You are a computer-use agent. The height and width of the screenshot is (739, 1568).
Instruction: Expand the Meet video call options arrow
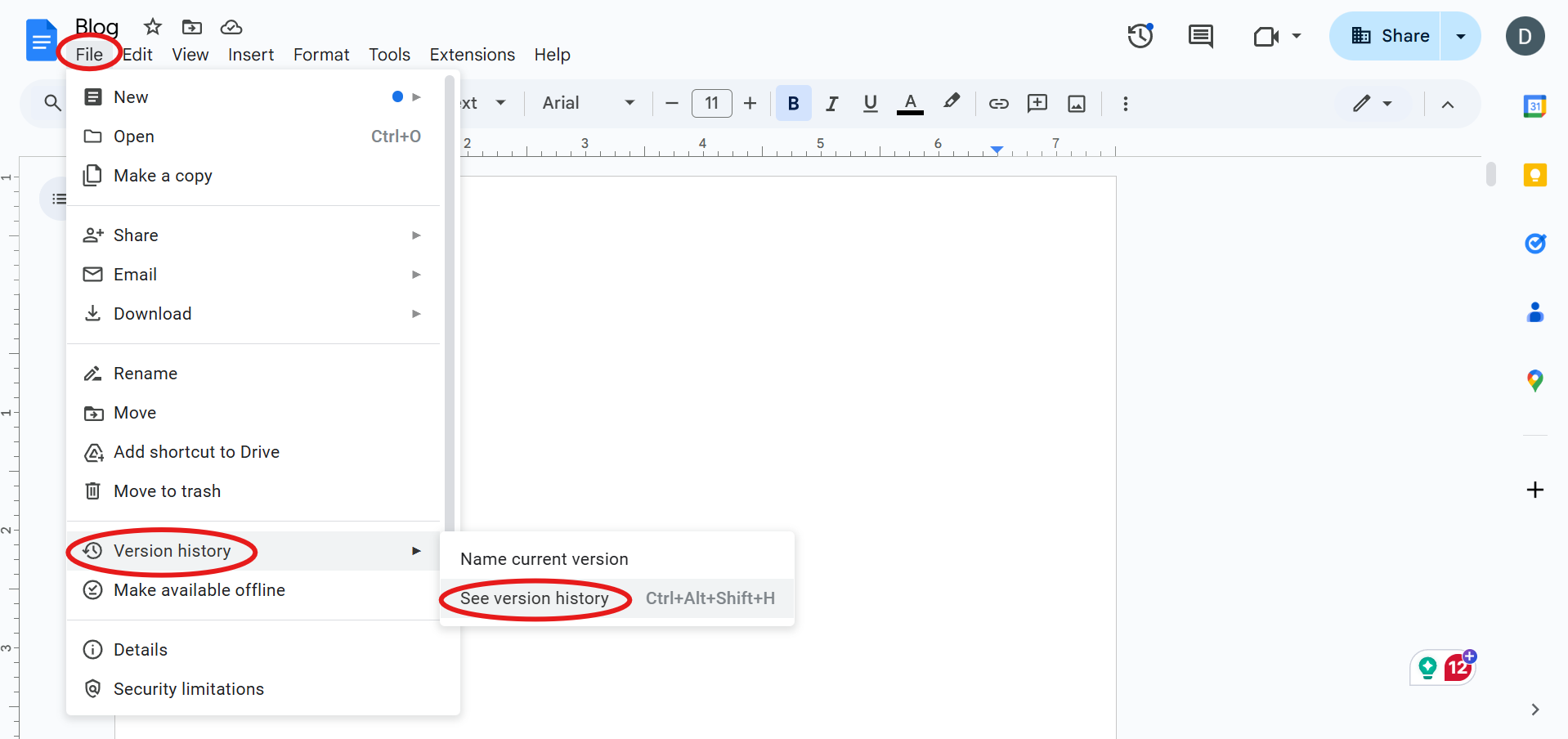point(1297,36)
